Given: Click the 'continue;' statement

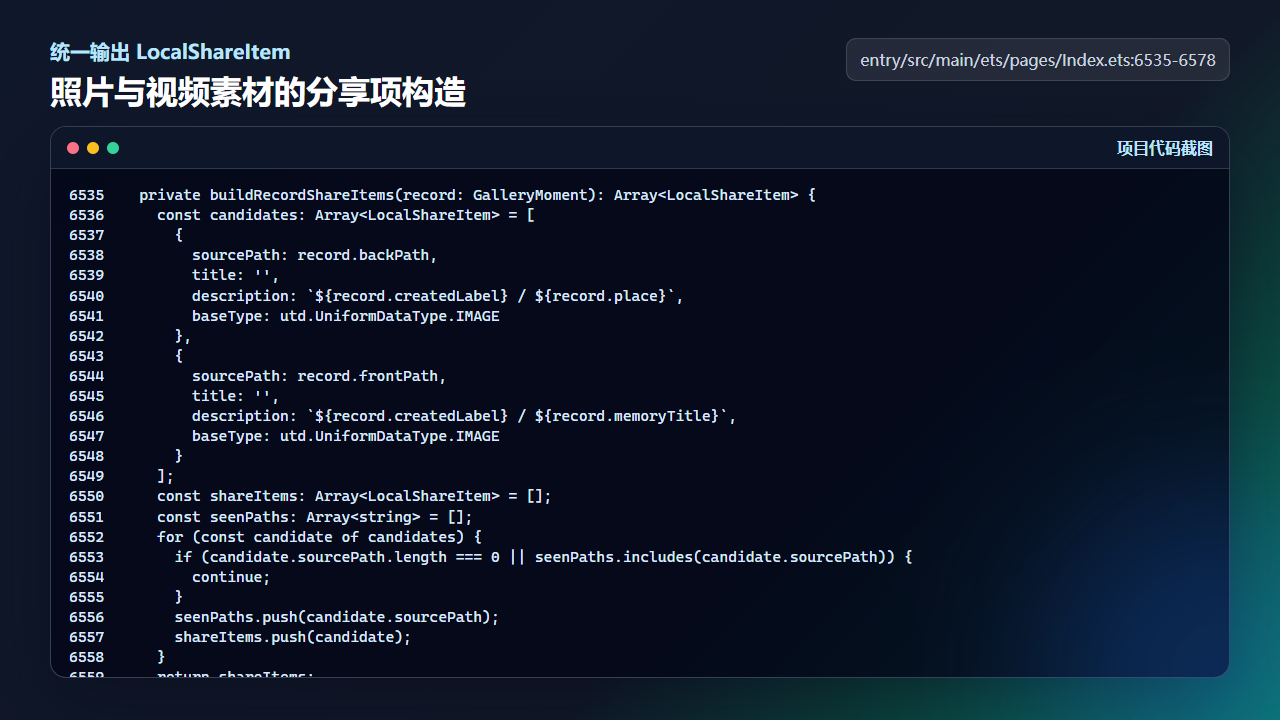Looking at the screenshot, I should click(x=231, y=577).
